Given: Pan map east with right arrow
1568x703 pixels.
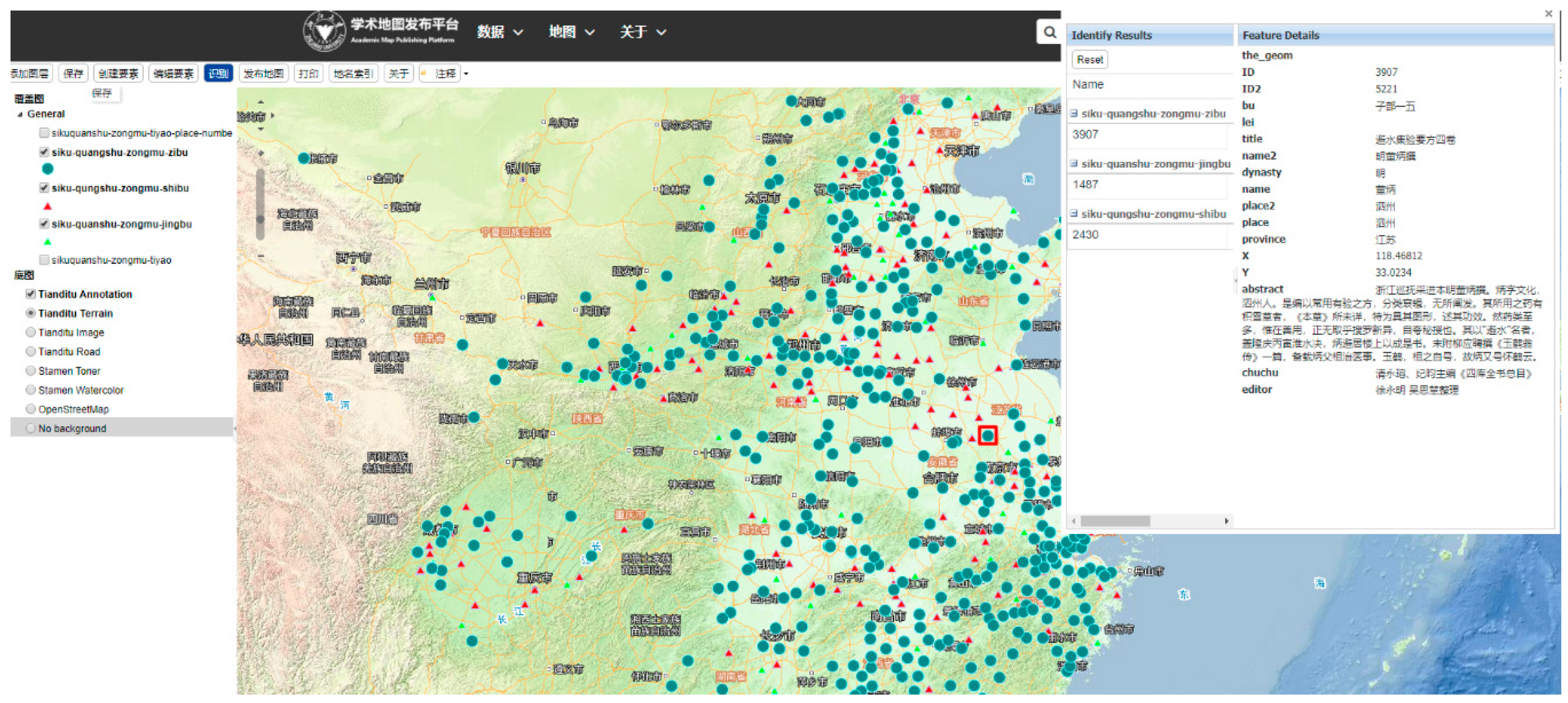Looking at the screenshot, I should 272,115.
